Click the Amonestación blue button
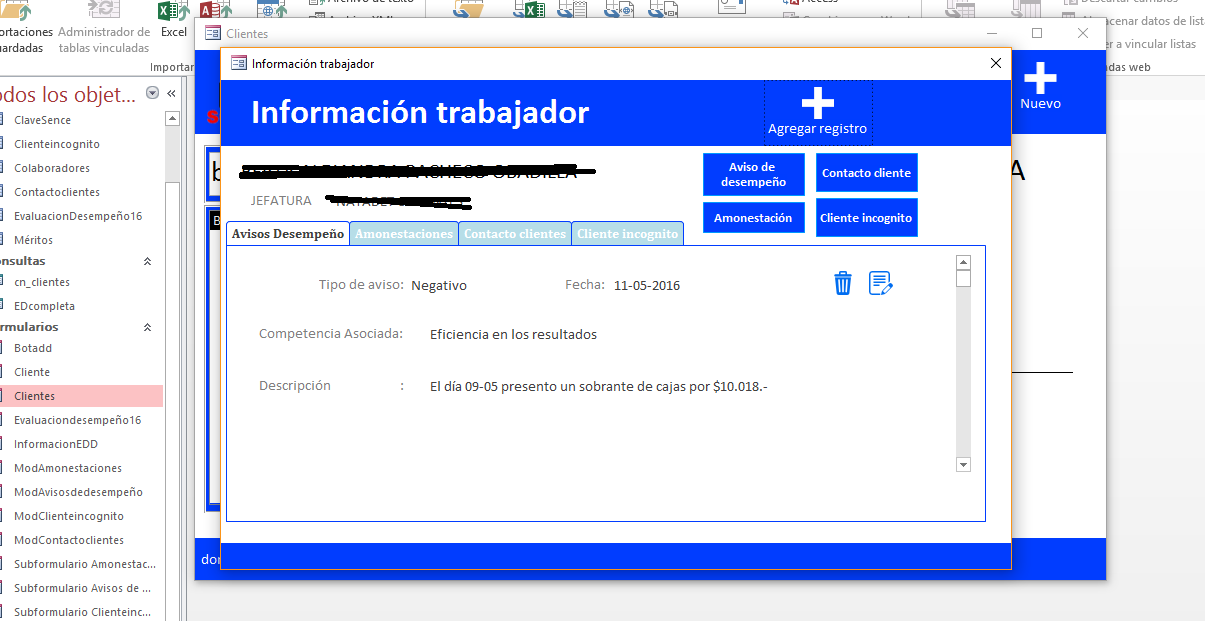1205x621 pixels. point(753,218)
